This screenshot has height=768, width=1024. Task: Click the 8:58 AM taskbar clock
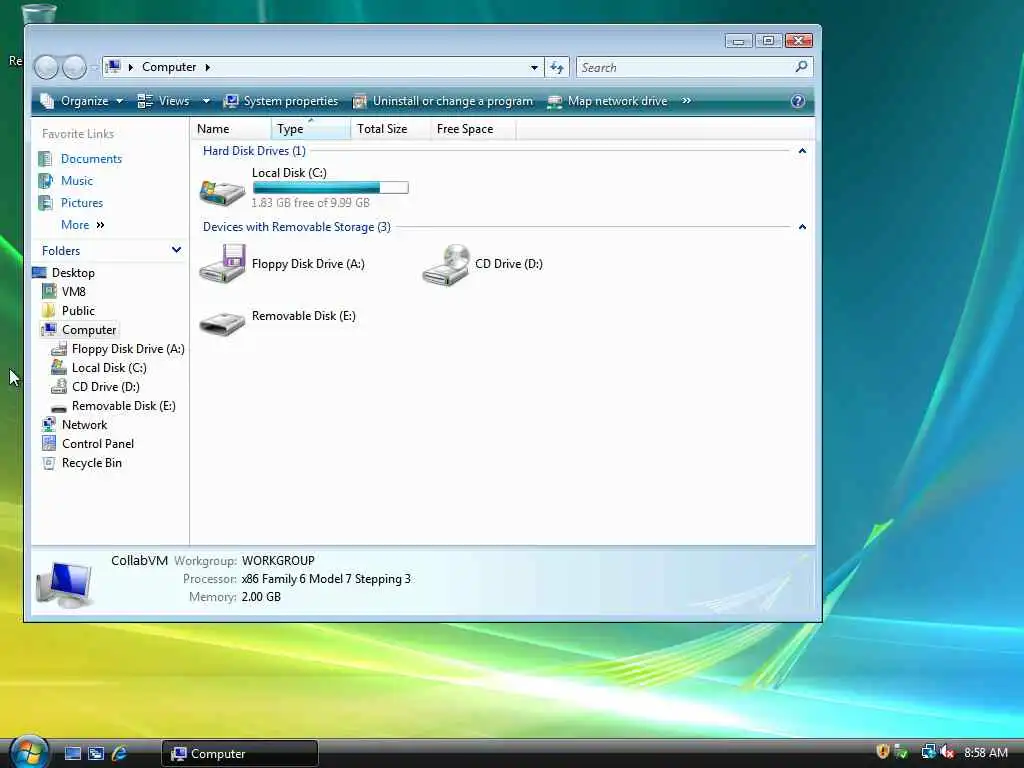985,752
